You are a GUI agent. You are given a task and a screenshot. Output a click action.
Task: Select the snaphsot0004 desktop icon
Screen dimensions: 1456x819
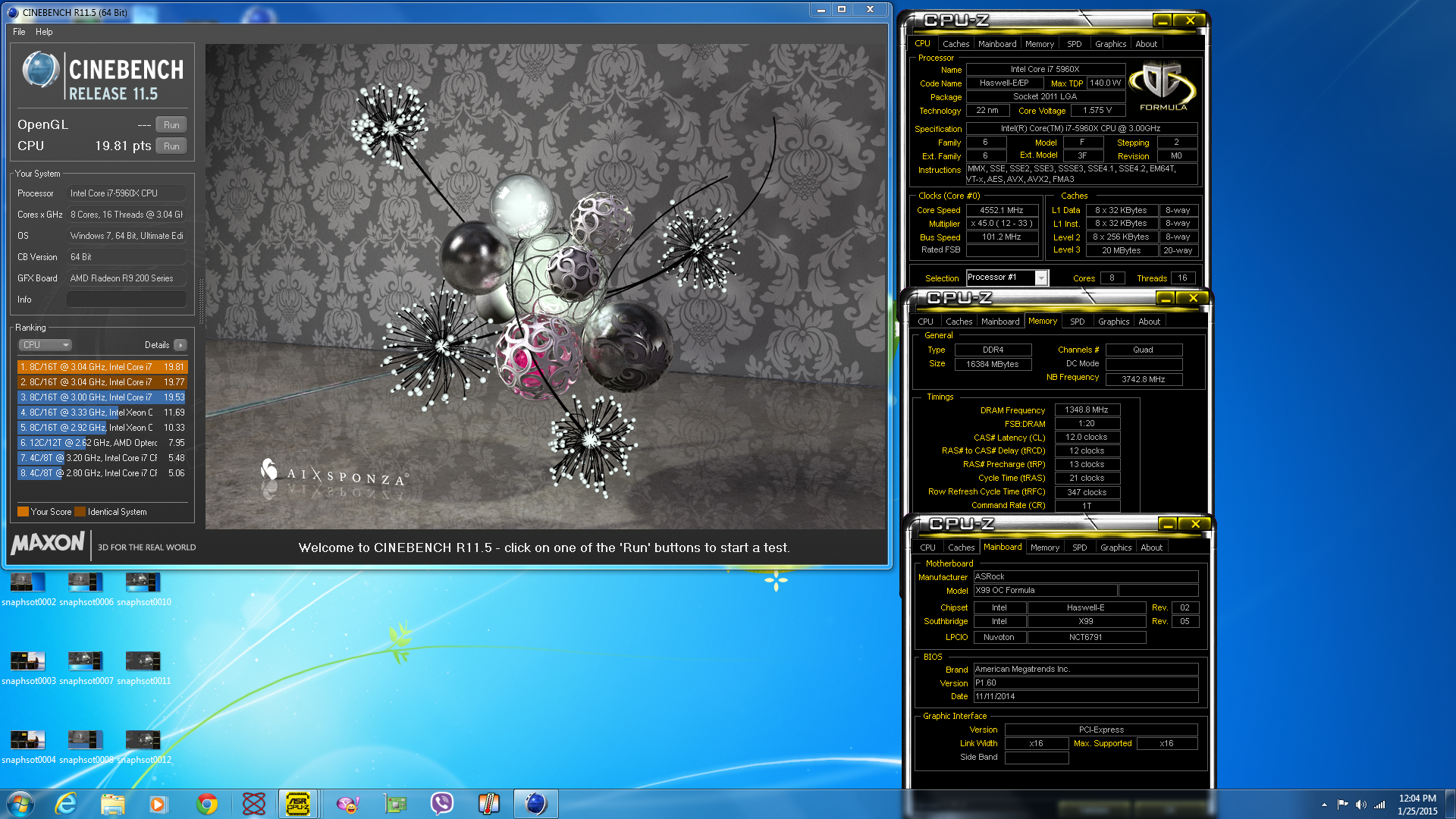(29, 747)
